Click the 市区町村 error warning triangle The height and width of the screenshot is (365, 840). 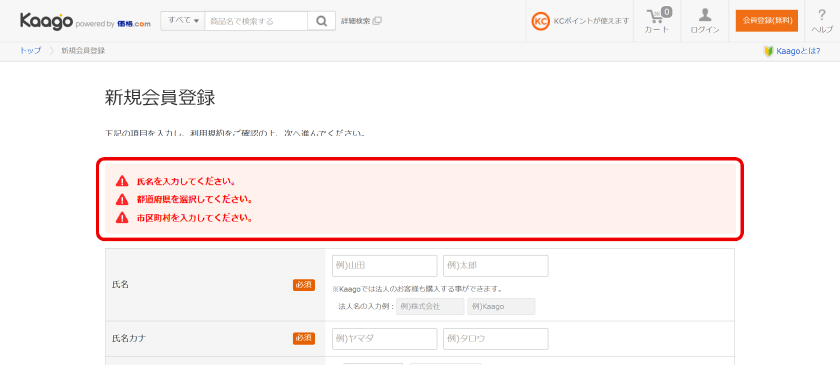point(122,218)
